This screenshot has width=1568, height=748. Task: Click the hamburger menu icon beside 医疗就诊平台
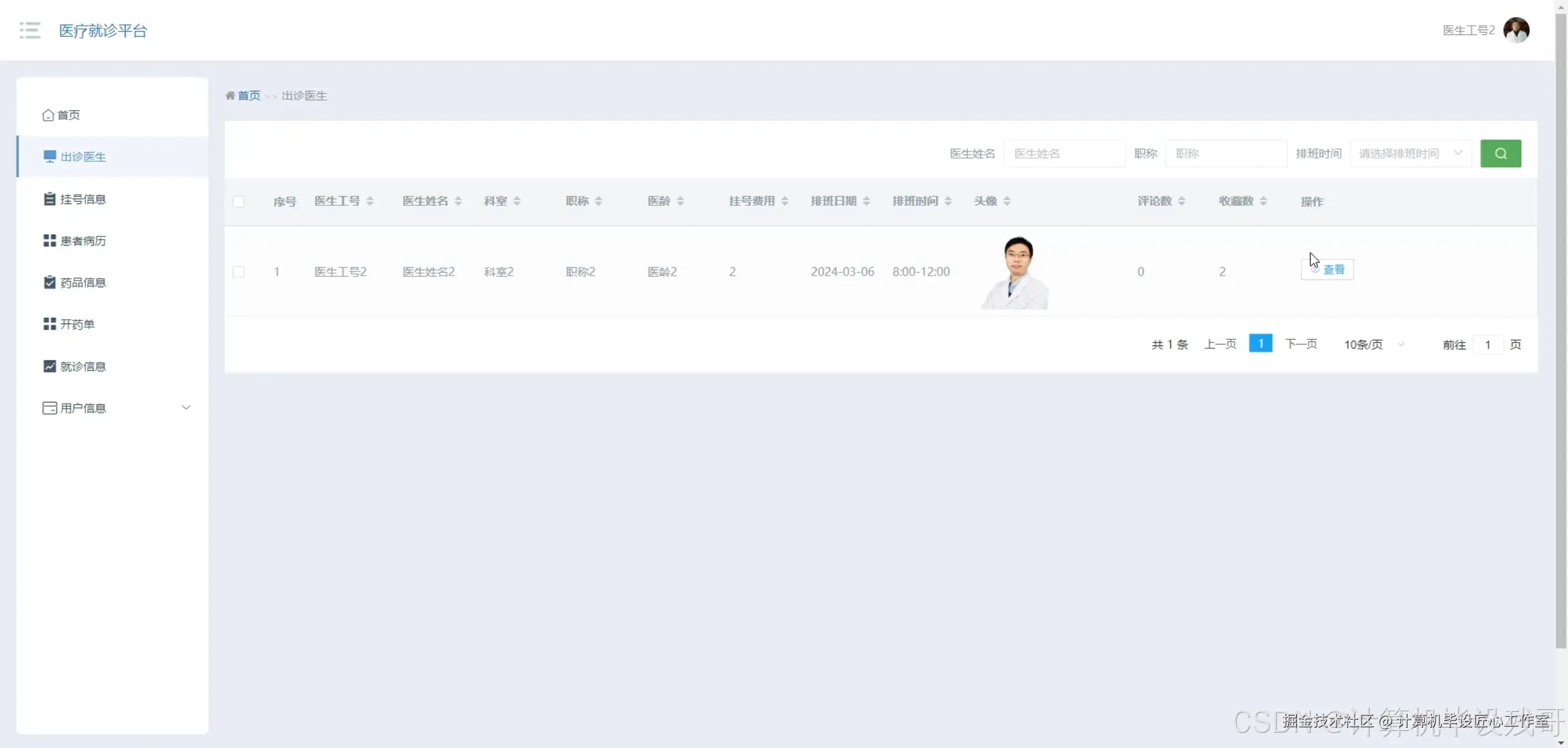29,29
